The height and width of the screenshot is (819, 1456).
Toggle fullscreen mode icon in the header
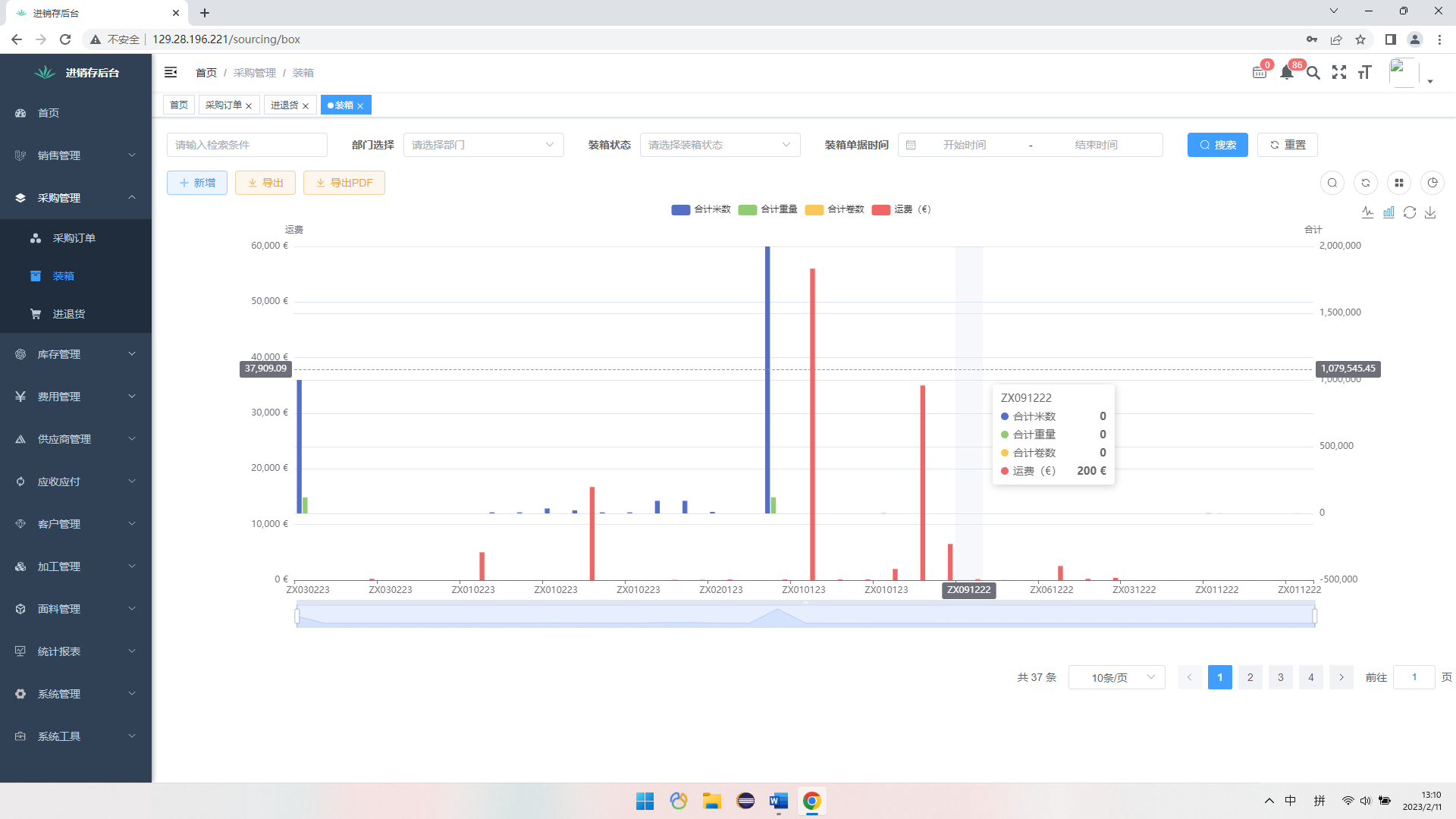(x=1339, y=72)
